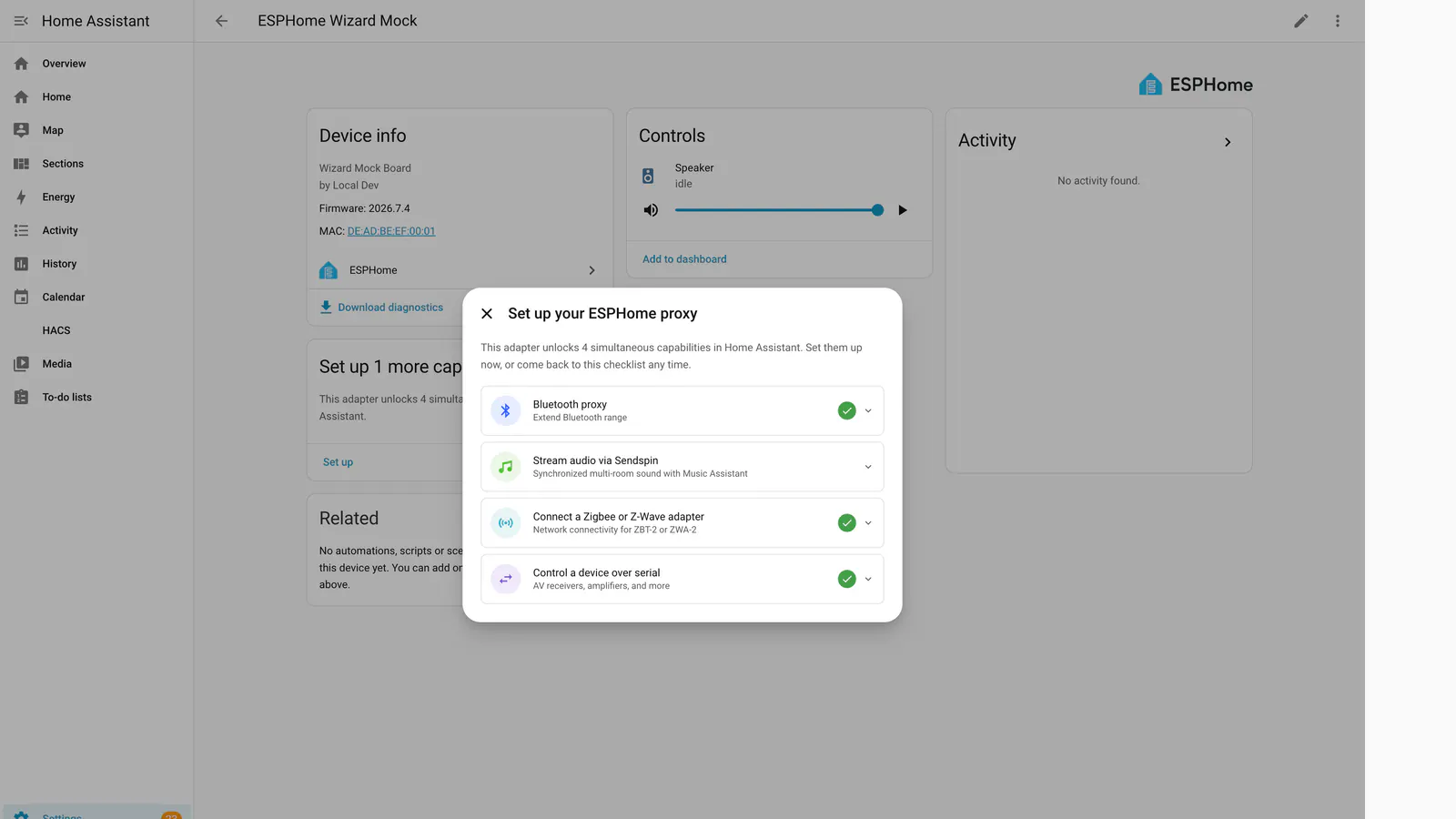Click the Bluetooth proxy icon

coord(506,410)
